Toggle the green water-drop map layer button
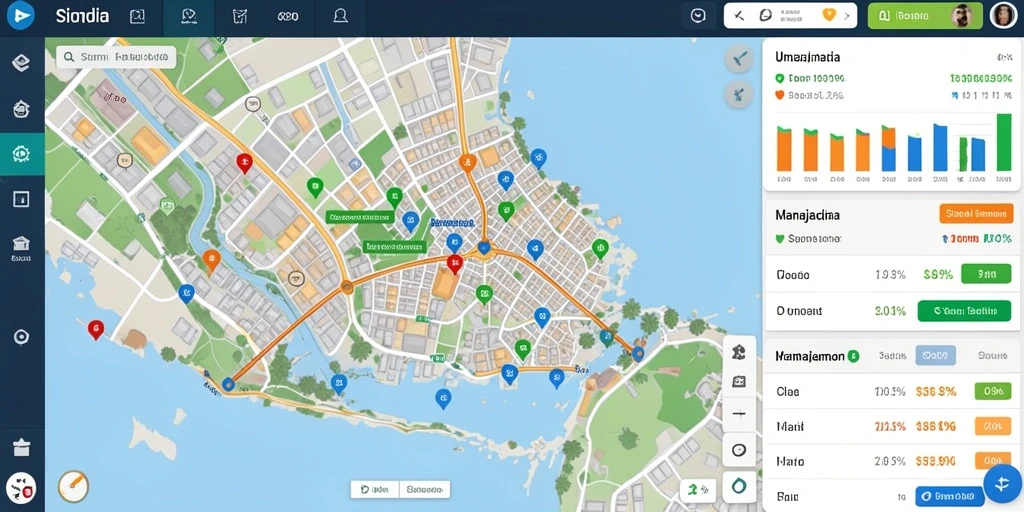This screenshot has height=512, width=1024. 739,486
